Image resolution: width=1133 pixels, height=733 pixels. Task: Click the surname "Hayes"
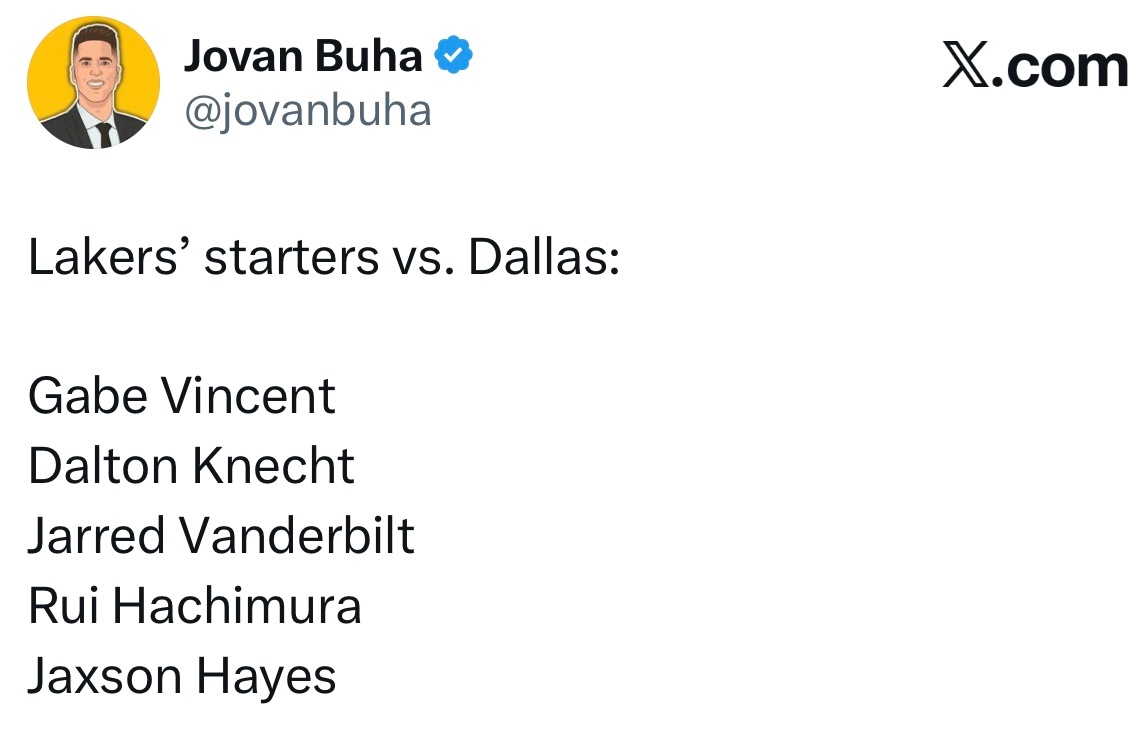[x=265, y=677]
